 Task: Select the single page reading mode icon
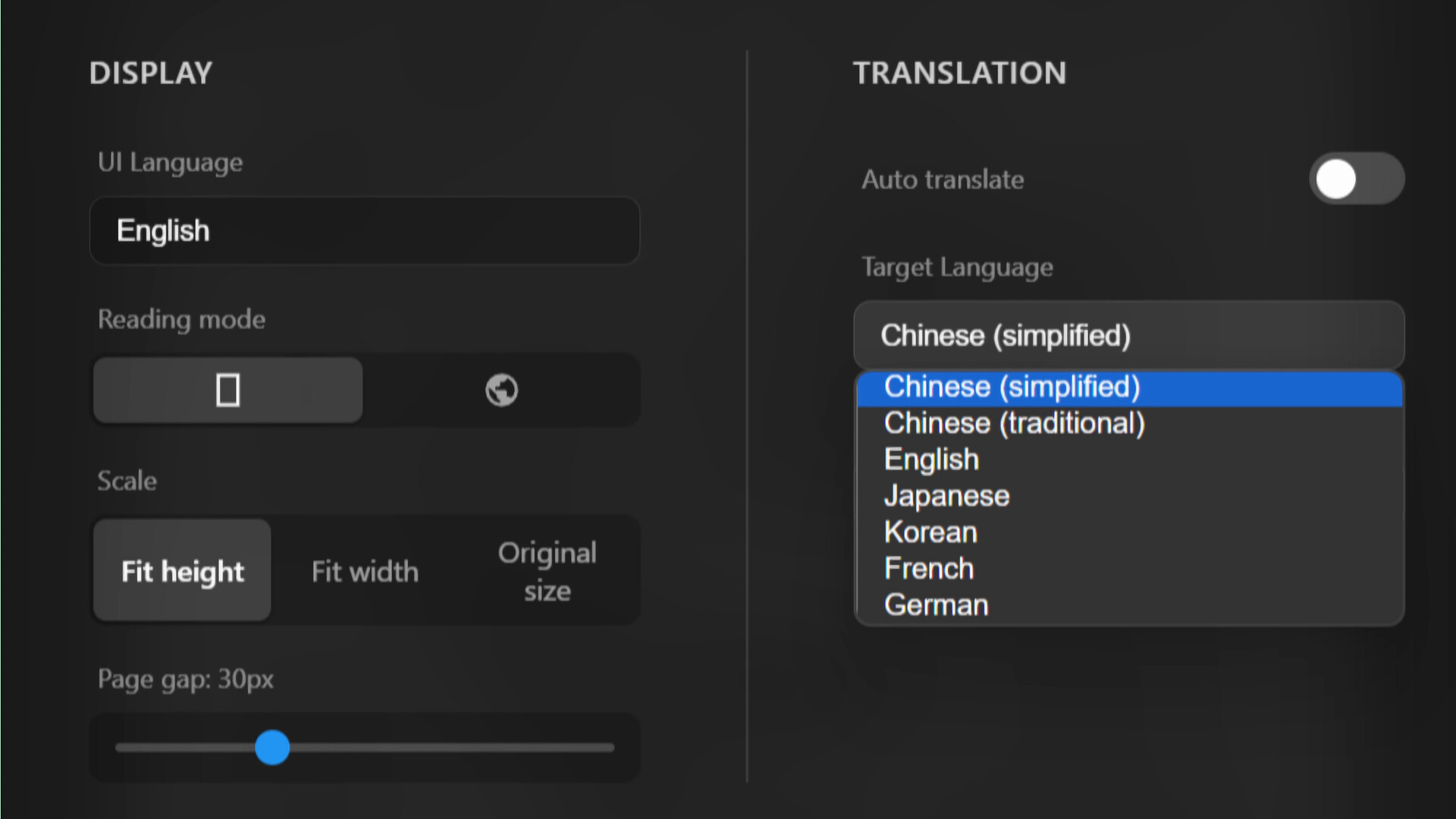pos(227,391)
